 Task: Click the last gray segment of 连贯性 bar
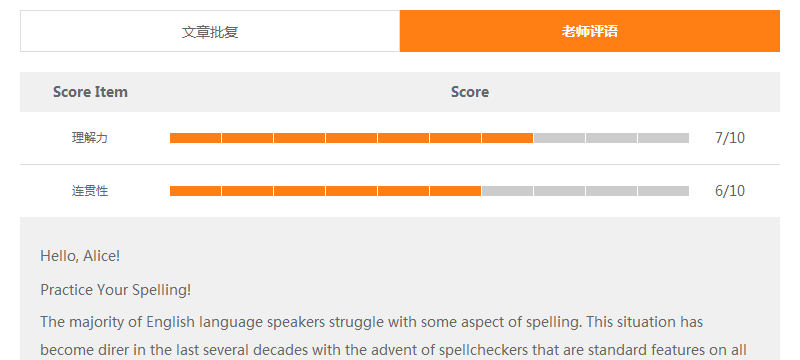664,191
